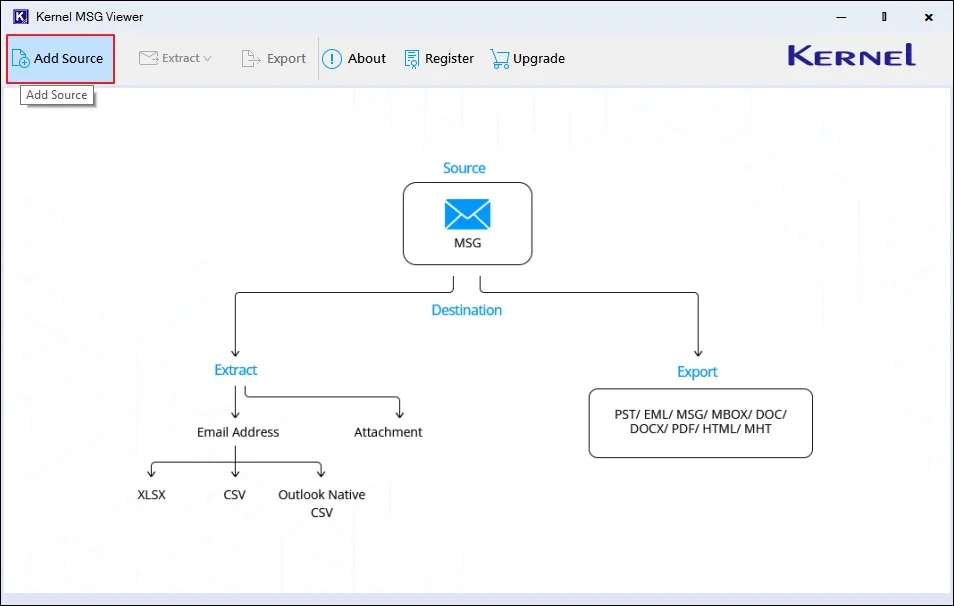This screenshot has width=954, height=606.
Task: Click the Register certificate icon
Action: 412,59
